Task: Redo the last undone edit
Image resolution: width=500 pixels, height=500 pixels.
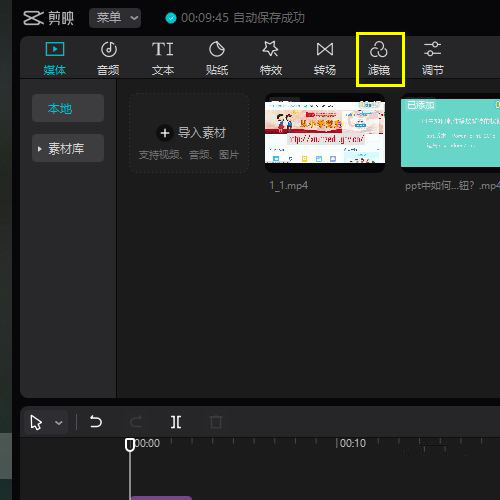Action: [x=136, y=422]
